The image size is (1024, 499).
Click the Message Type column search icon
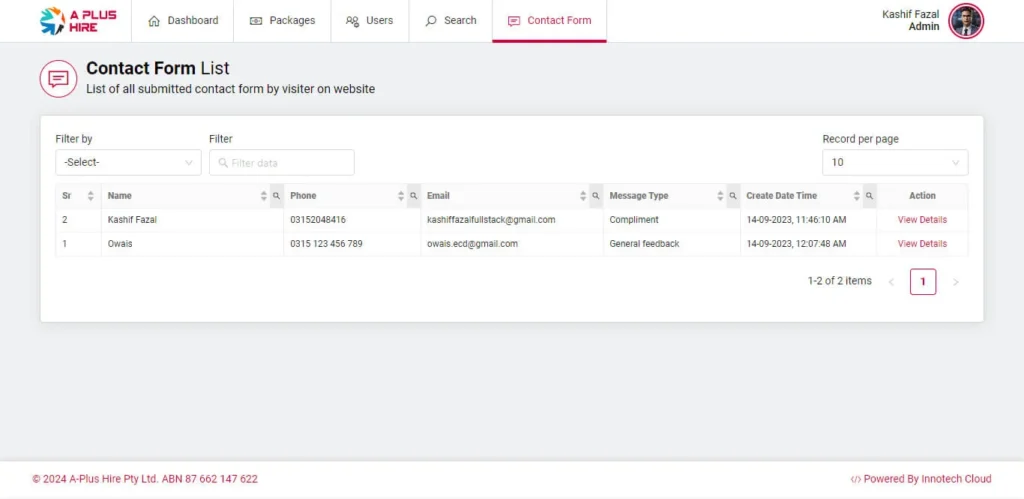pyautogui.click(x=732, y=196)
